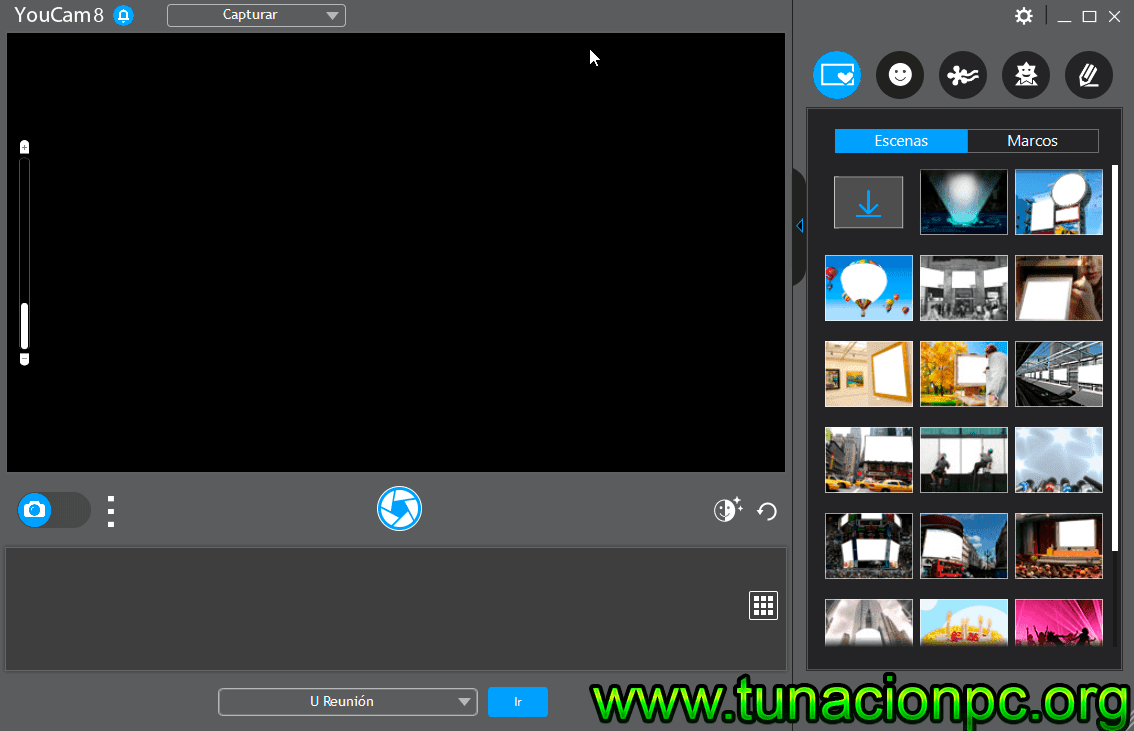
Task: Choose the Times Square screen scene
Action: 869,546
